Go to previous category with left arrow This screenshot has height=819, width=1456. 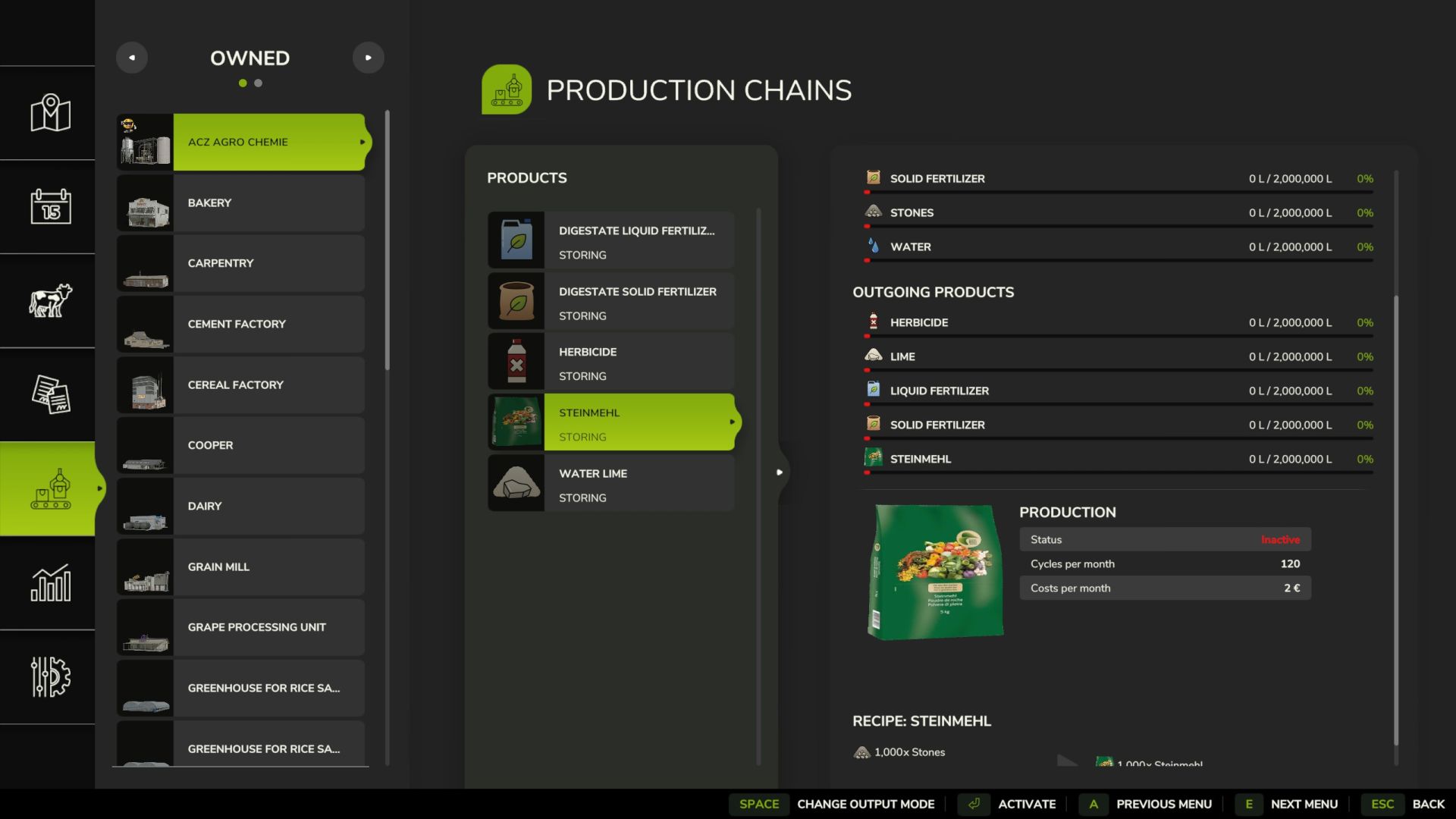coord(132,58)
